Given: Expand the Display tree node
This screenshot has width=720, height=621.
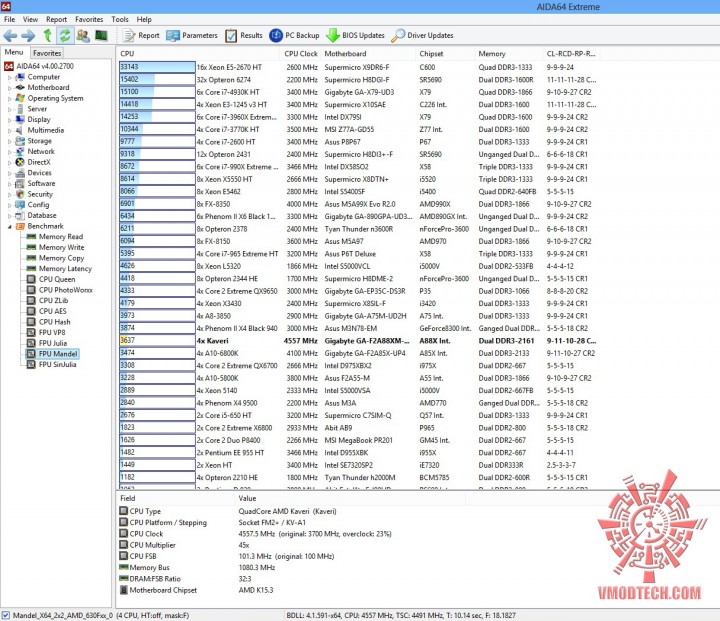Looking at the screenshot, I should pyautogui.click(x=10, y=120).
